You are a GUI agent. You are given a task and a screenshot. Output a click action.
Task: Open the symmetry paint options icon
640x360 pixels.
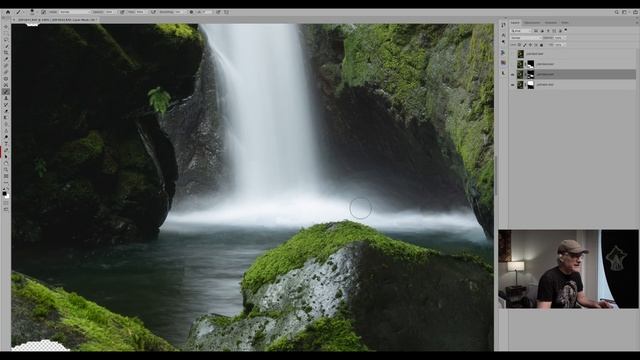(227, 12)
